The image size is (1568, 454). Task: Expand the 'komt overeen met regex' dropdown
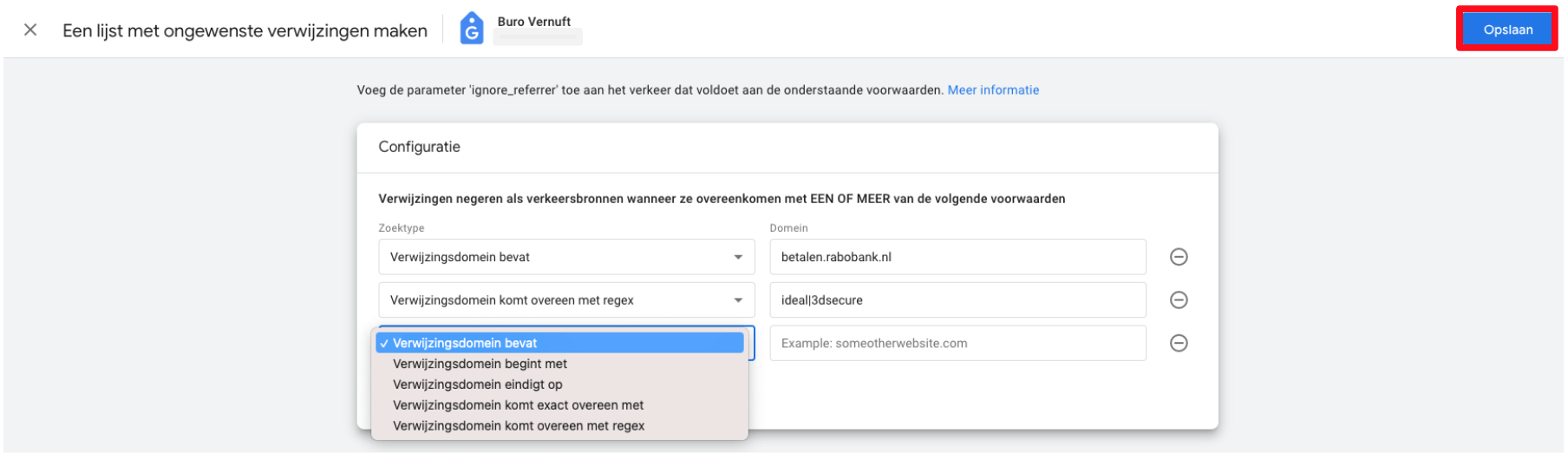[x=565, y=300]
